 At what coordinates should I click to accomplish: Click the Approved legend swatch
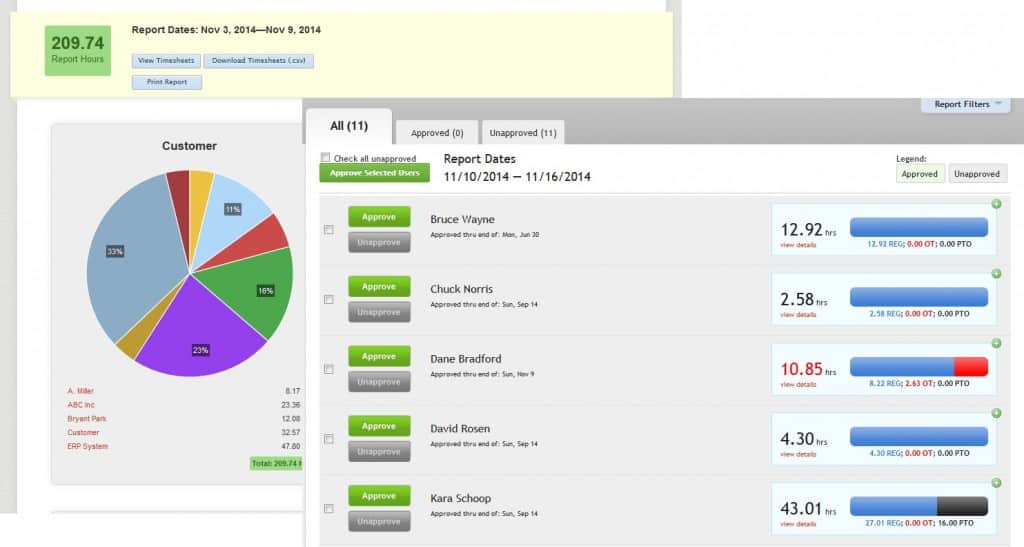coord(920,174)
